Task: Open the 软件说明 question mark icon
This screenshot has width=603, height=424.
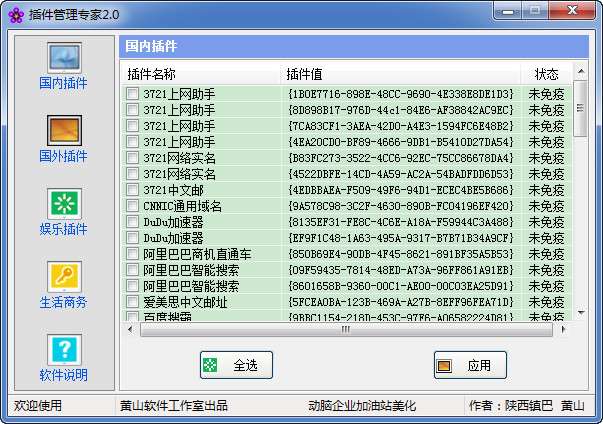Action: tap(64, 350)
